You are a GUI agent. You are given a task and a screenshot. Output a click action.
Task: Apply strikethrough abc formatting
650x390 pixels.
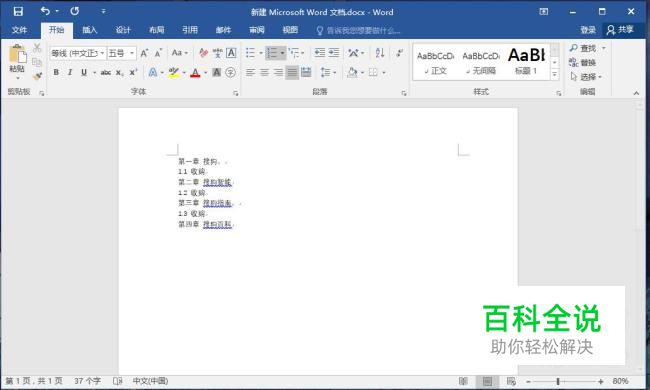pos(106,73)
